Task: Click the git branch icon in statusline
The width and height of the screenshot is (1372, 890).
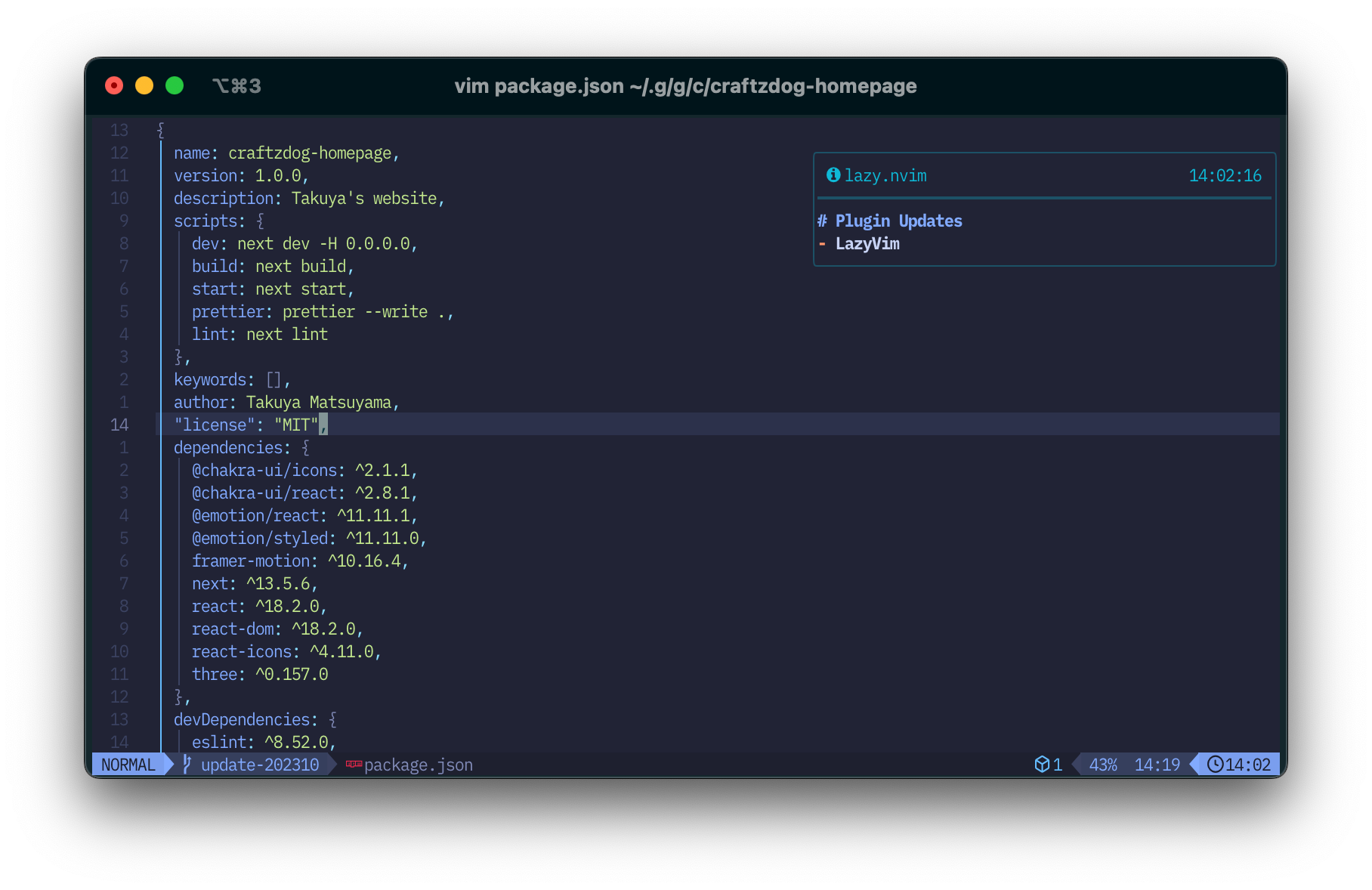Action: [187, 765]
